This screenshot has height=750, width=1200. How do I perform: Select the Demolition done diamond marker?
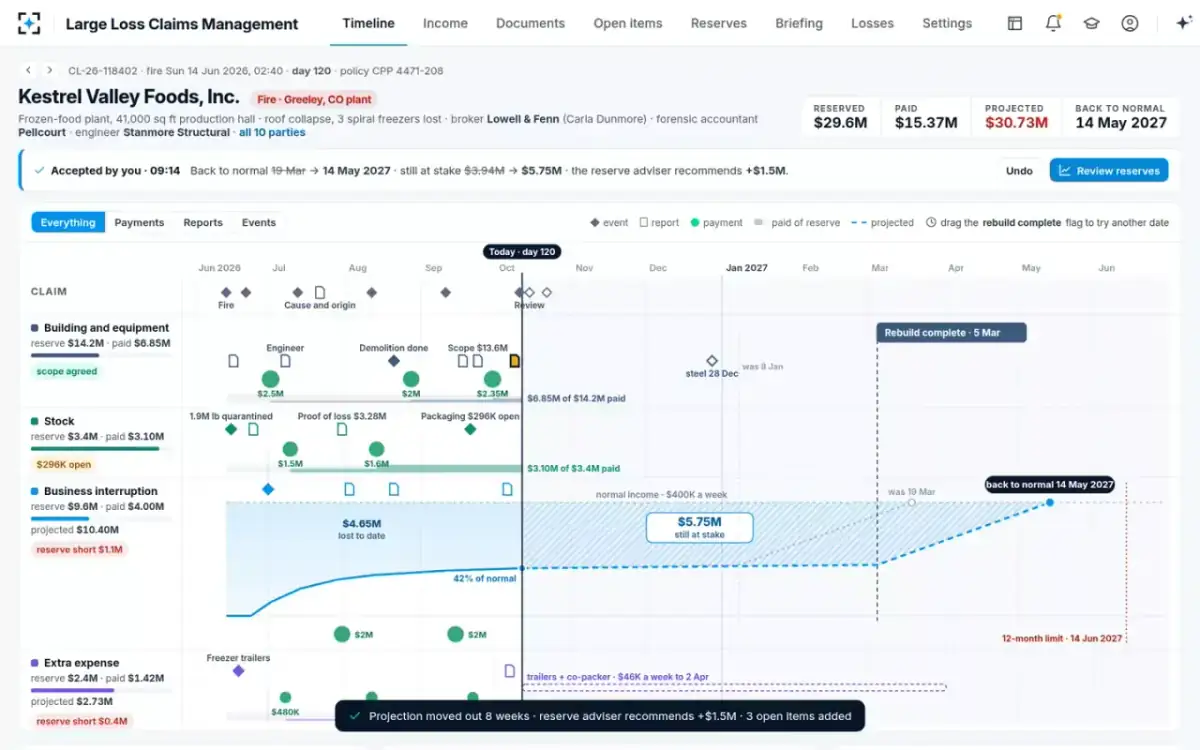point(394,360)
